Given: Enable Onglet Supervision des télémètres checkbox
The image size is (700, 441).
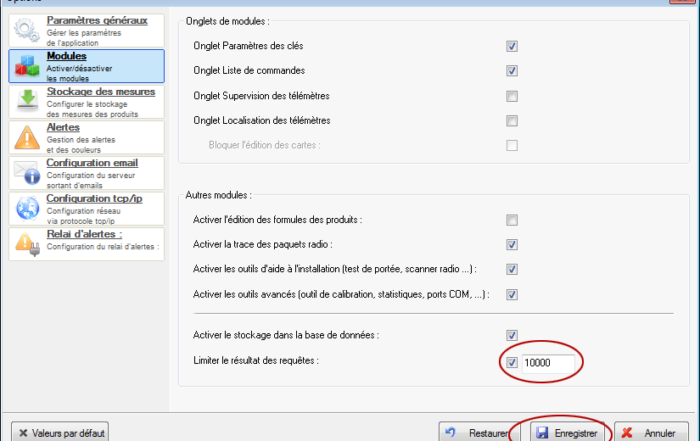Looking at the screenshot, I should 512,96.
